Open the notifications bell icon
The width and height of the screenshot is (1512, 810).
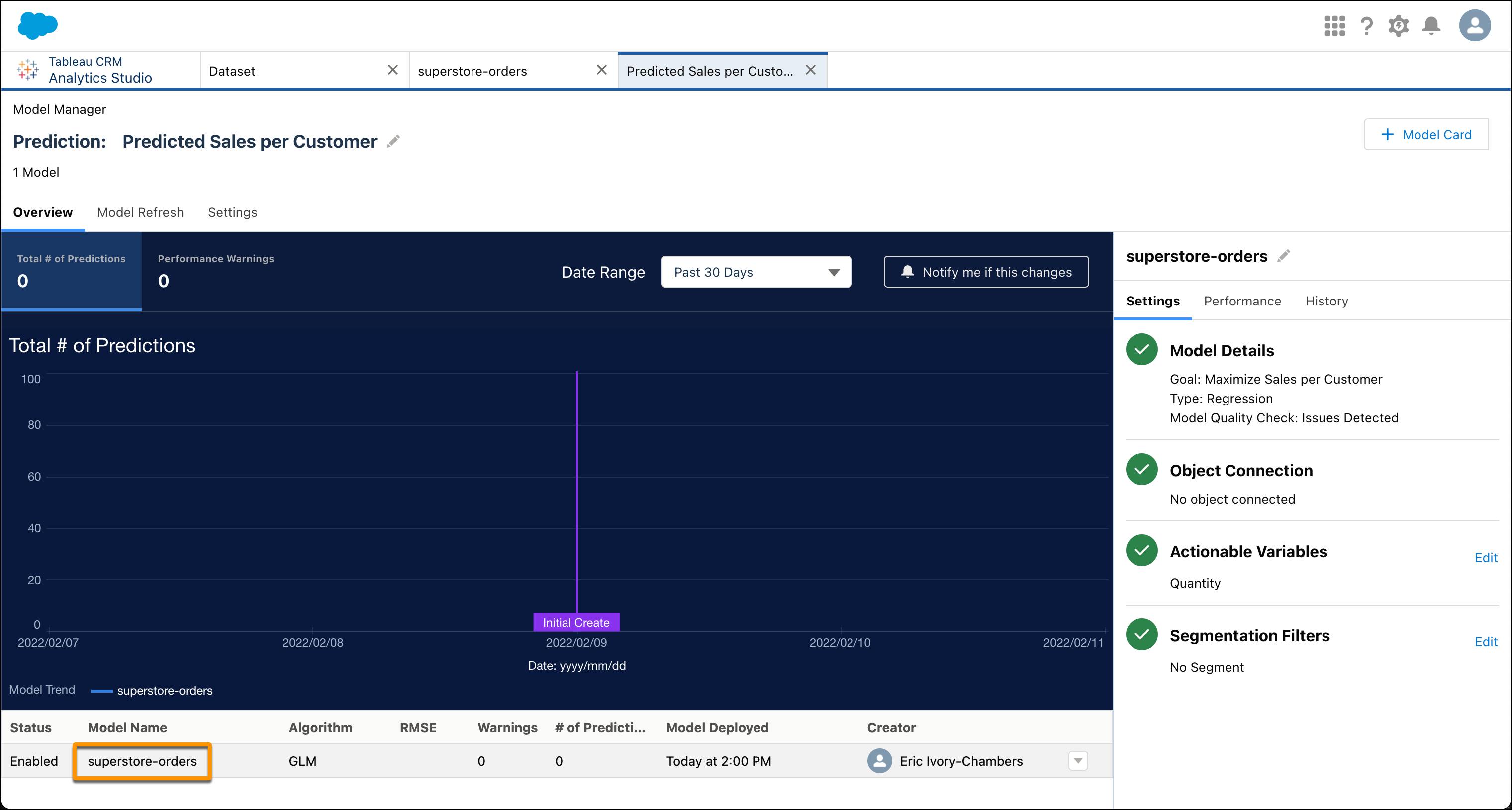[x=1430, y=25]
